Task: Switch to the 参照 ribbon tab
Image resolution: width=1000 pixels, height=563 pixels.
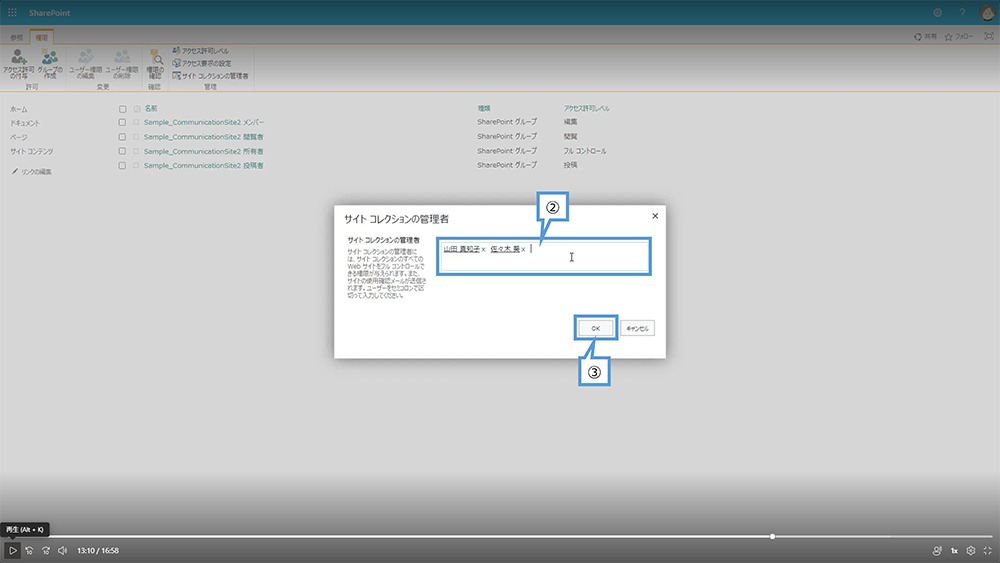Action: click(17, 37)
